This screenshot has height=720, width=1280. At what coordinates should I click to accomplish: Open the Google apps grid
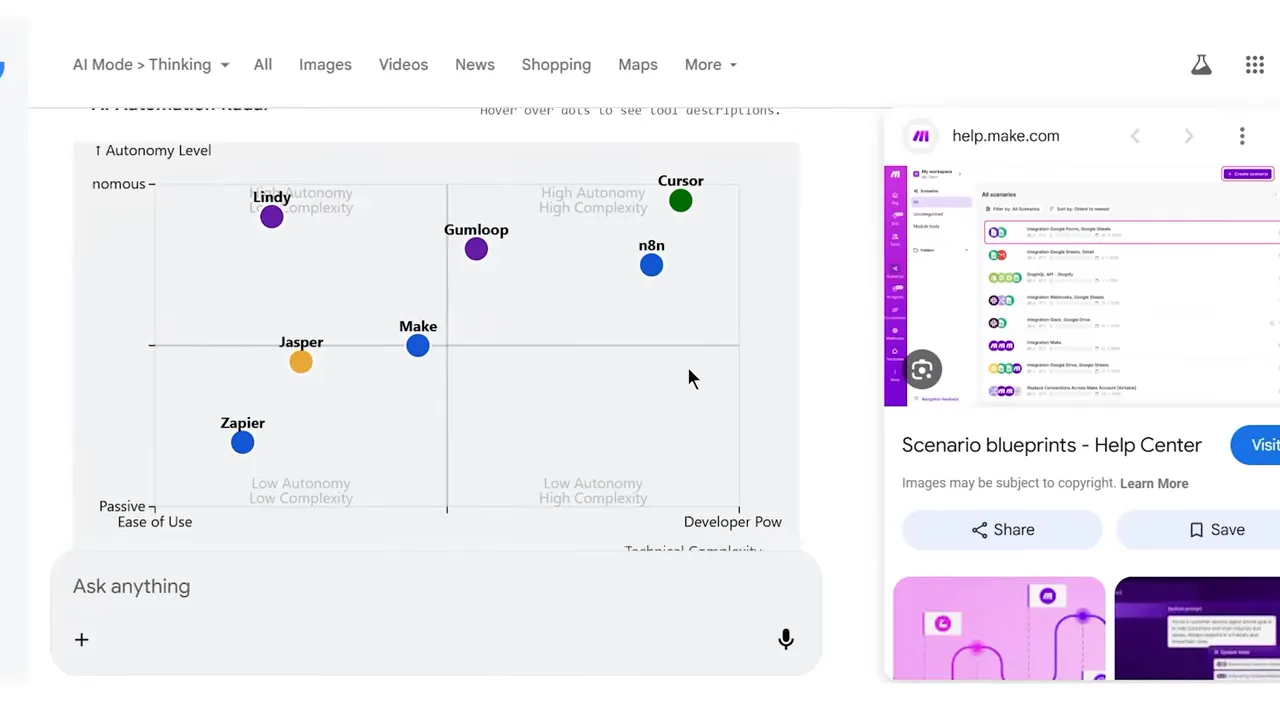[1255, 65]
